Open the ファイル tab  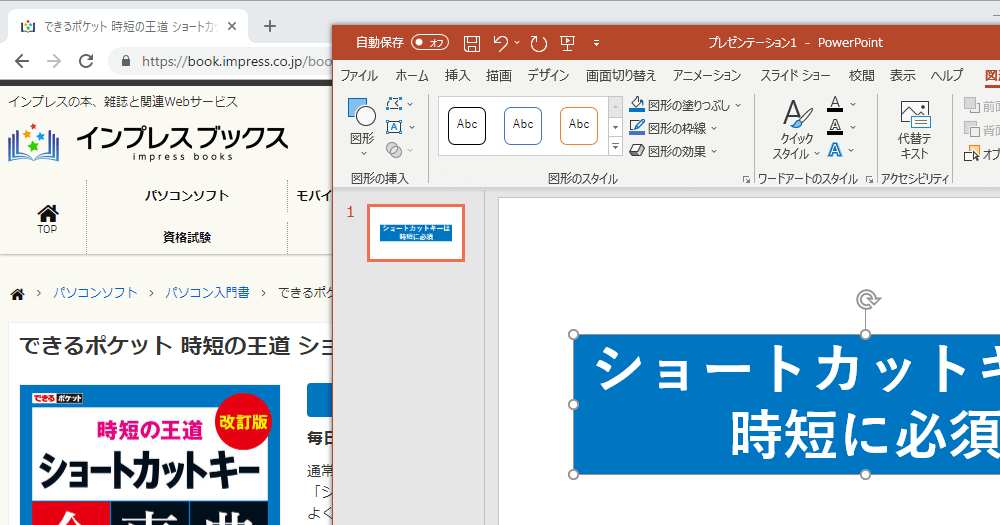pyautogui.click(x=358, y=75)
